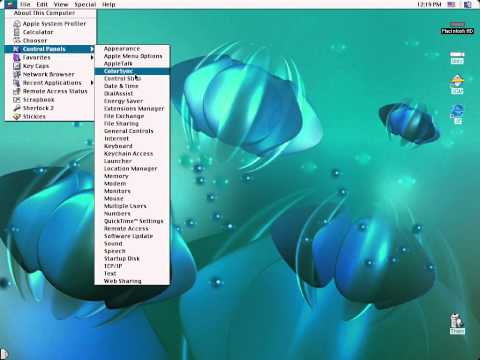
Task: Open the View menu
Action: click(x=61, y=4)
